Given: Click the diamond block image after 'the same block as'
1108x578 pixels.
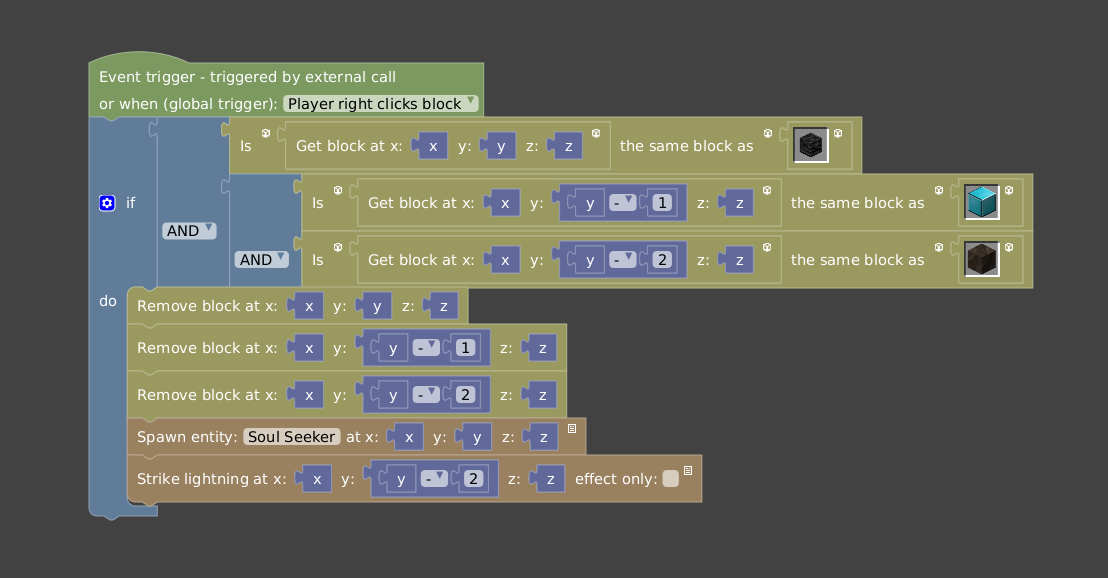Looking at the screenshot, I should (981, 201).
